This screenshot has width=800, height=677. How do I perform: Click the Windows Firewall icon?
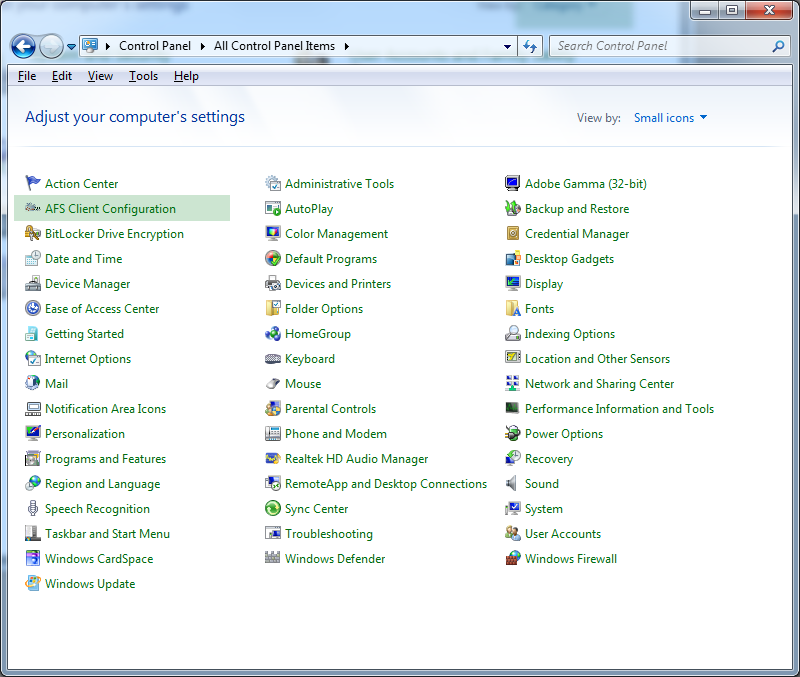click(x=513, y=559)
